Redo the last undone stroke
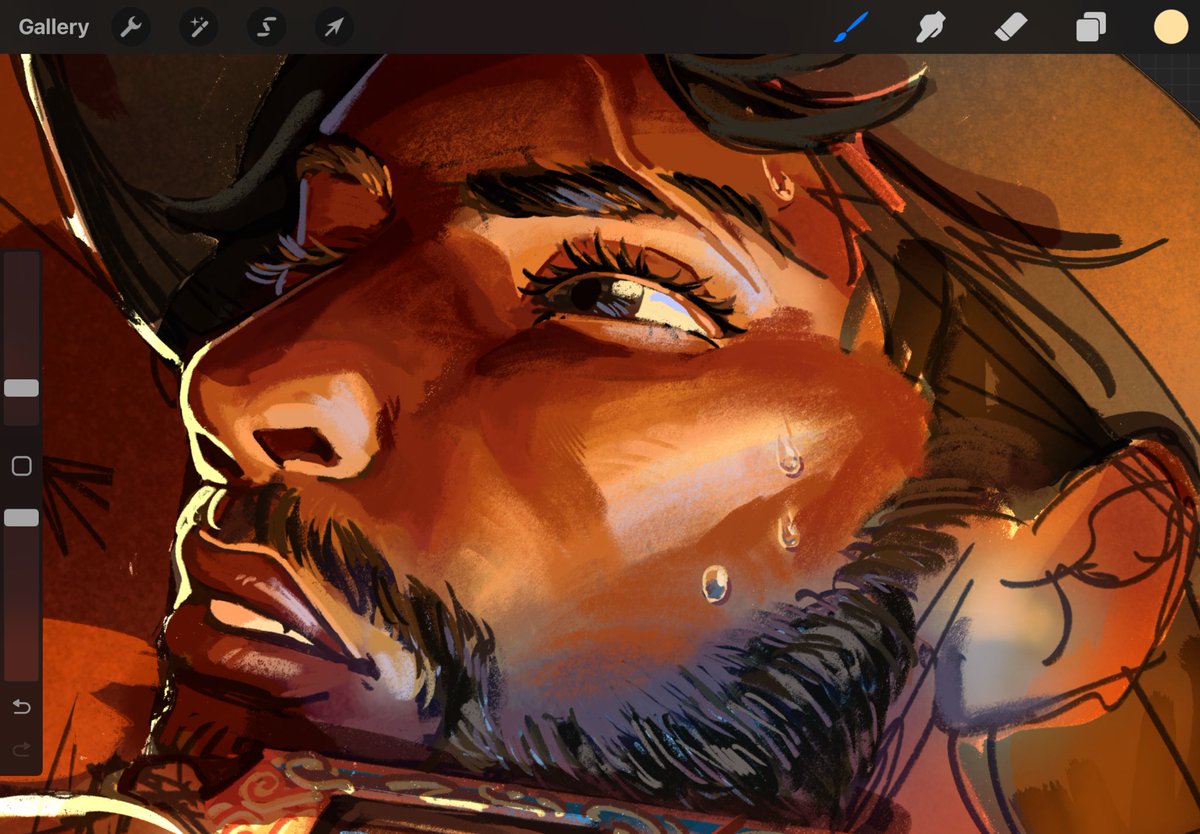Viewport: 1200px width, 834px height. pyautogui.click(x=21, y=749)
